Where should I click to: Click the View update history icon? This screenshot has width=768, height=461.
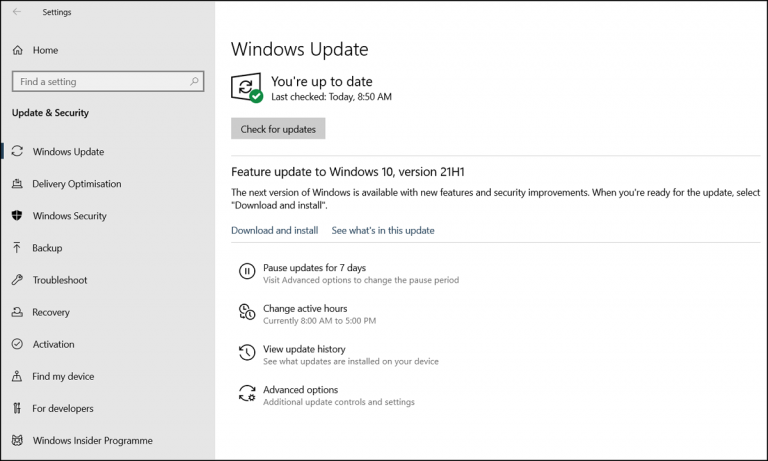coord(247,352)
